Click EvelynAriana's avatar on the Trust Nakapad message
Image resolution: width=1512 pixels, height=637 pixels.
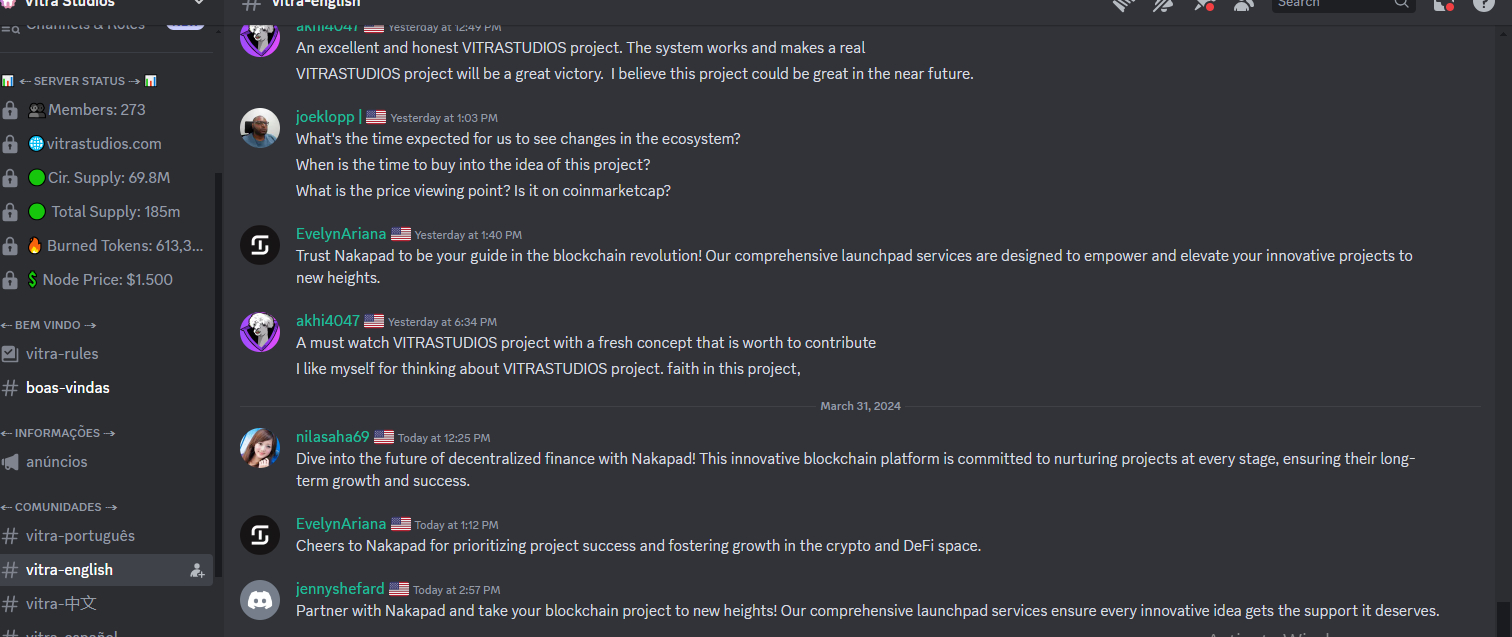tap(260, 245)
